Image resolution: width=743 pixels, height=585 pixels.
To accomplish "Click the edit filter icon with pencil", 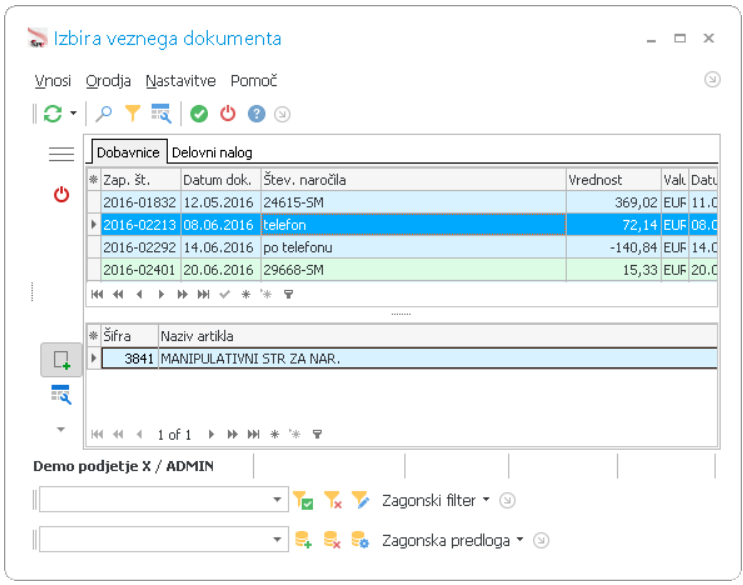I will (361, 500).
